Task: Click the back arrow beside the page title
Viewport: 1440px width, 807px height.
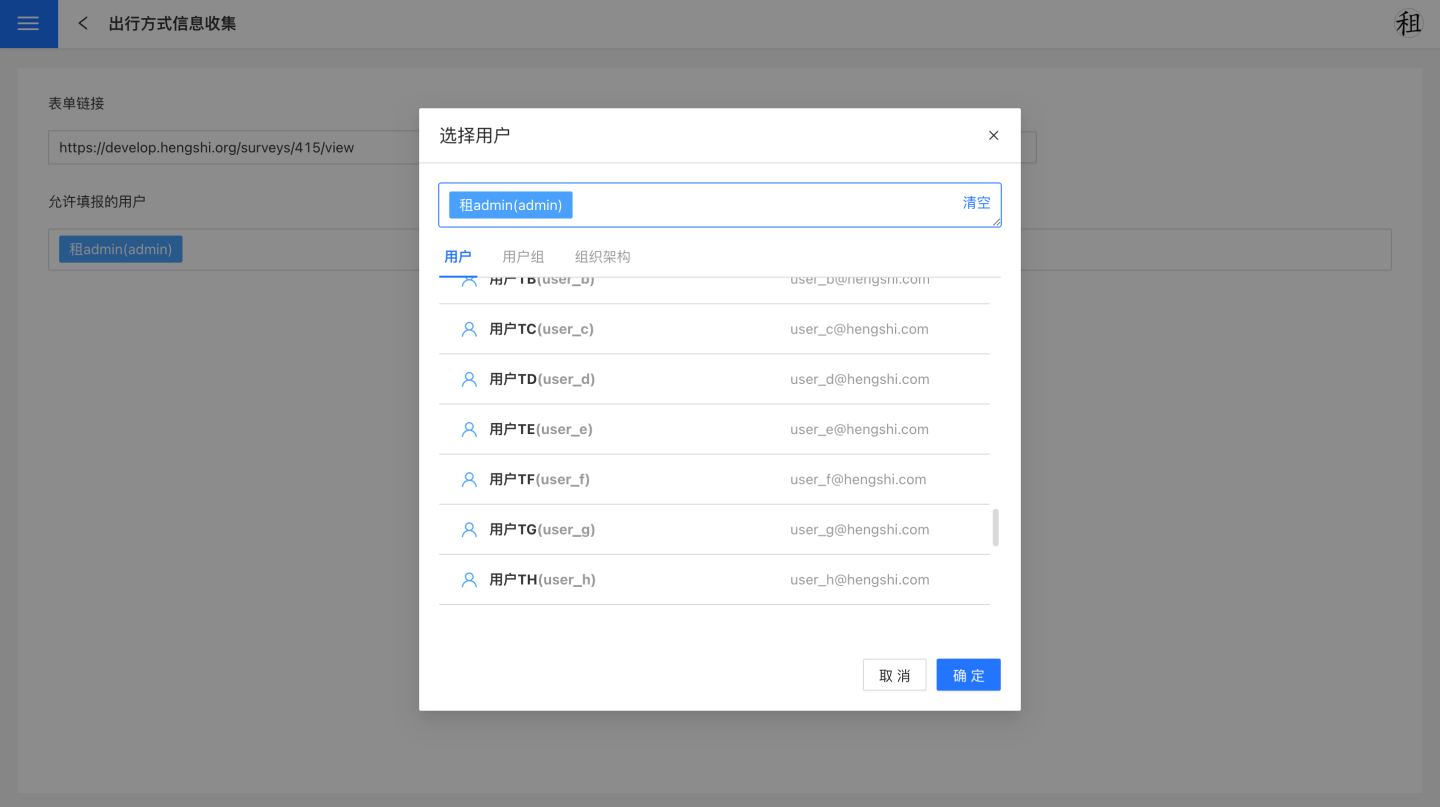Action: pyautogui.click(x=83, y=24)
